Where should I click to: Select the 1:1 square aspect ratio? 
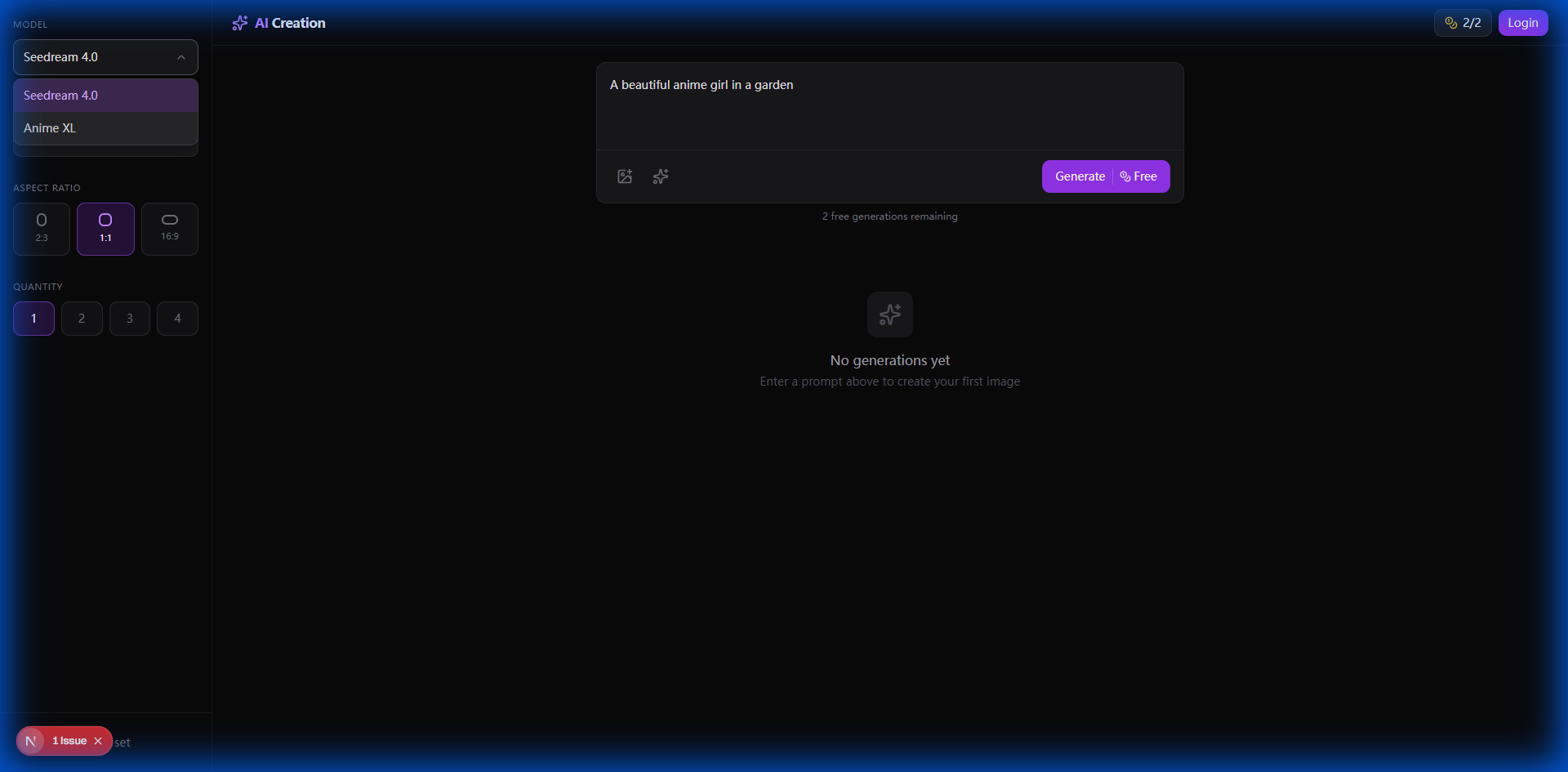105,229
